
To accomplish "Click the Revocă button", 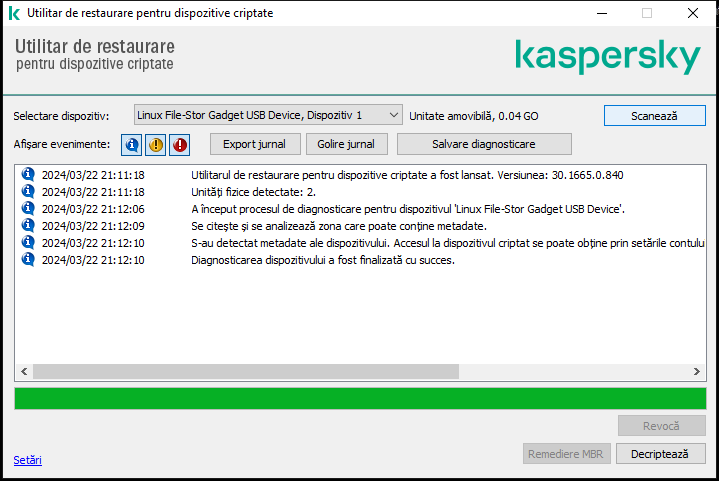I will [662, 426].
